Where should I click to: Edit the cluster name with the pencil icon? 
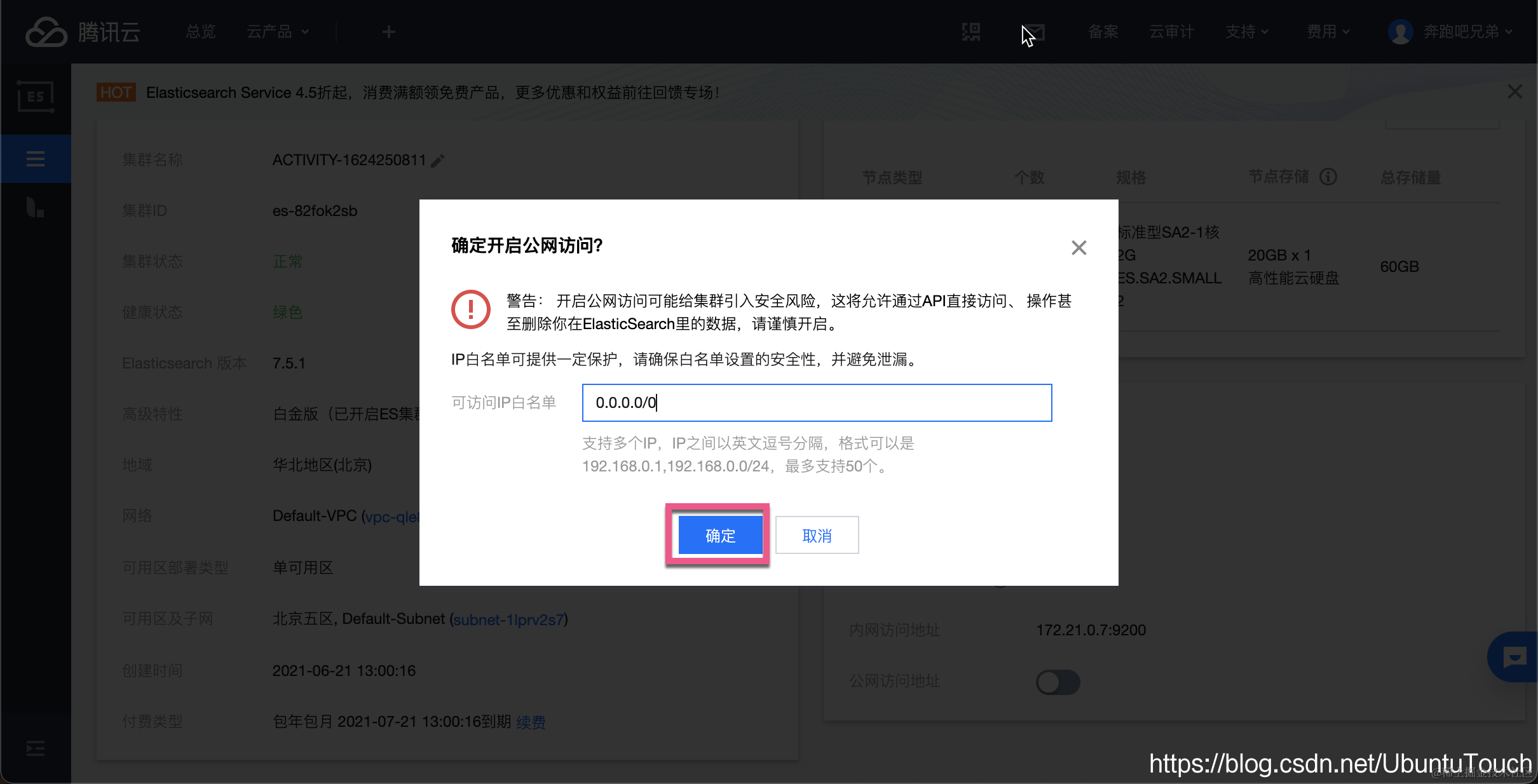(438, 161)
